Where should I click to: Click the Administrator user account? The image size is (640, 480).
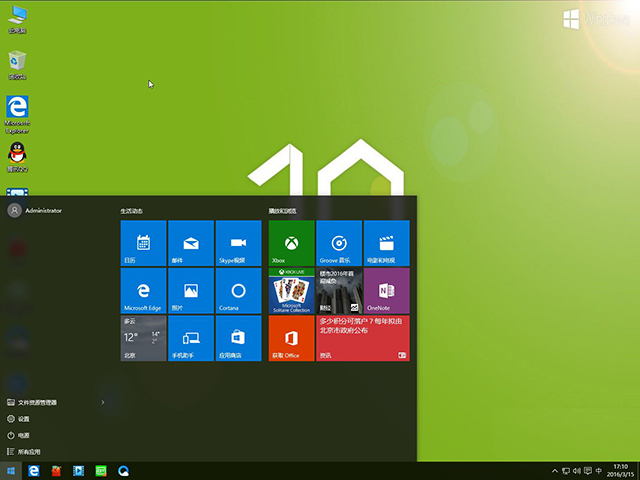click(x=35, y=210)
